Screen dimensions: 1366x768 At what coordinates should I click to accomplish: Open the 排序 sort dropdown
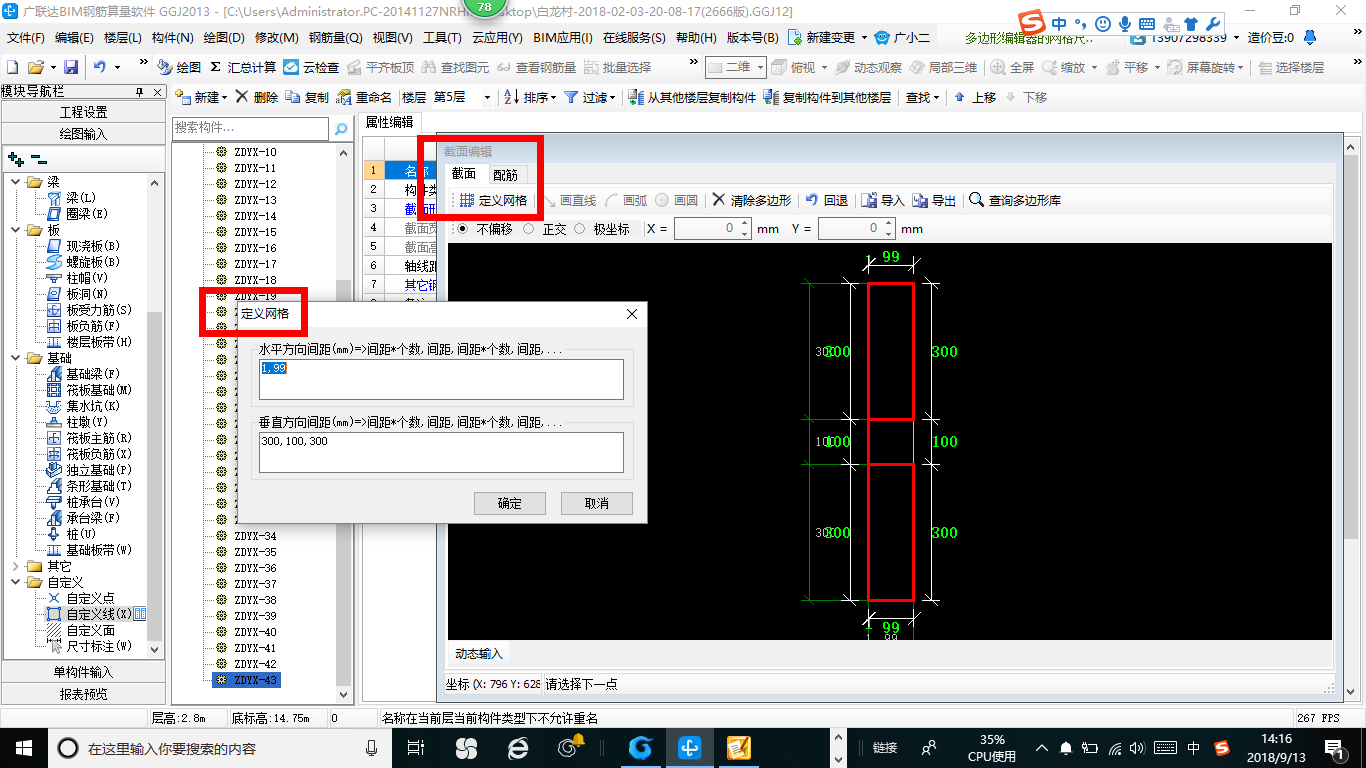[555, 98]
